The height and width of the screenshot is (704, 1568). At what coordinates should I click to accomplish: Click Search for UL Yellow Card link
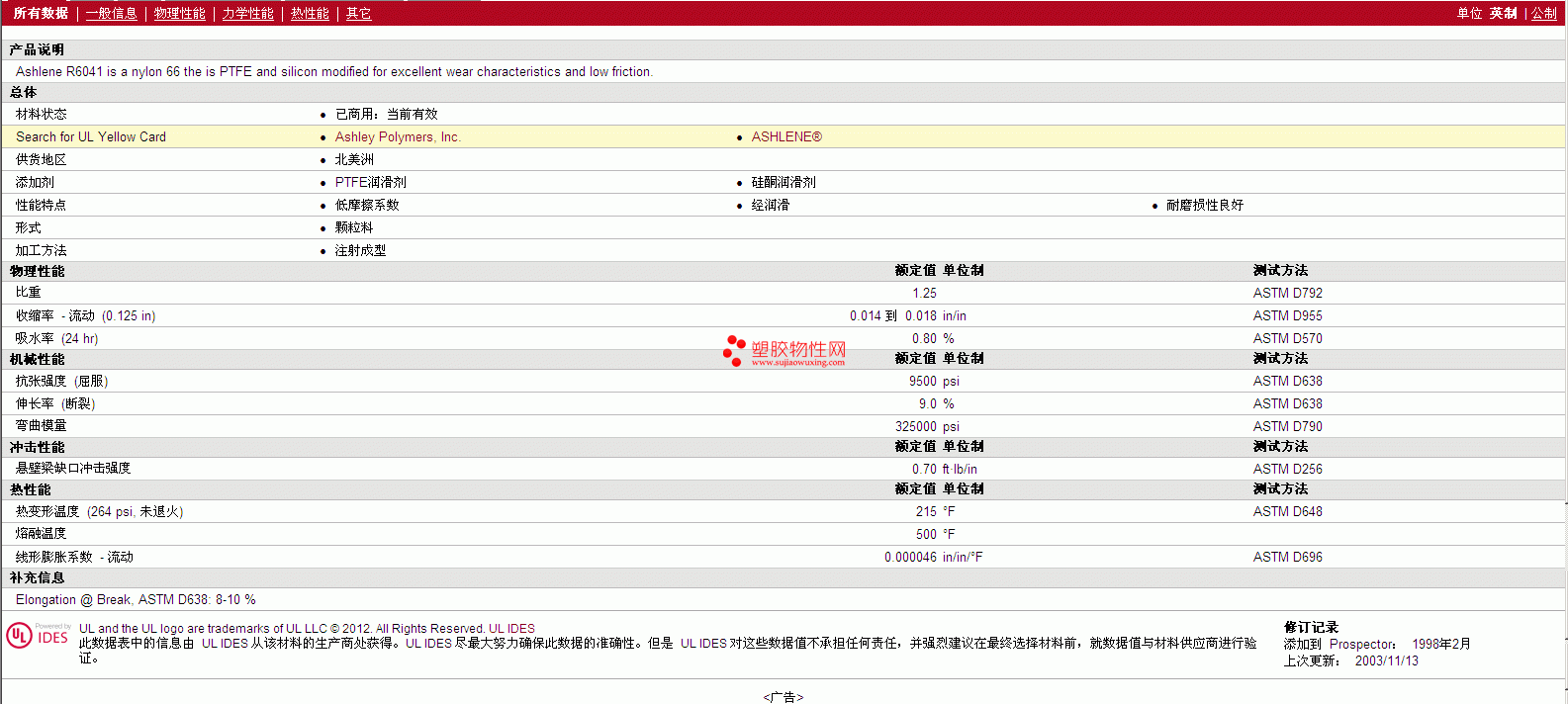pyautogui.click(x=91, y=137)
